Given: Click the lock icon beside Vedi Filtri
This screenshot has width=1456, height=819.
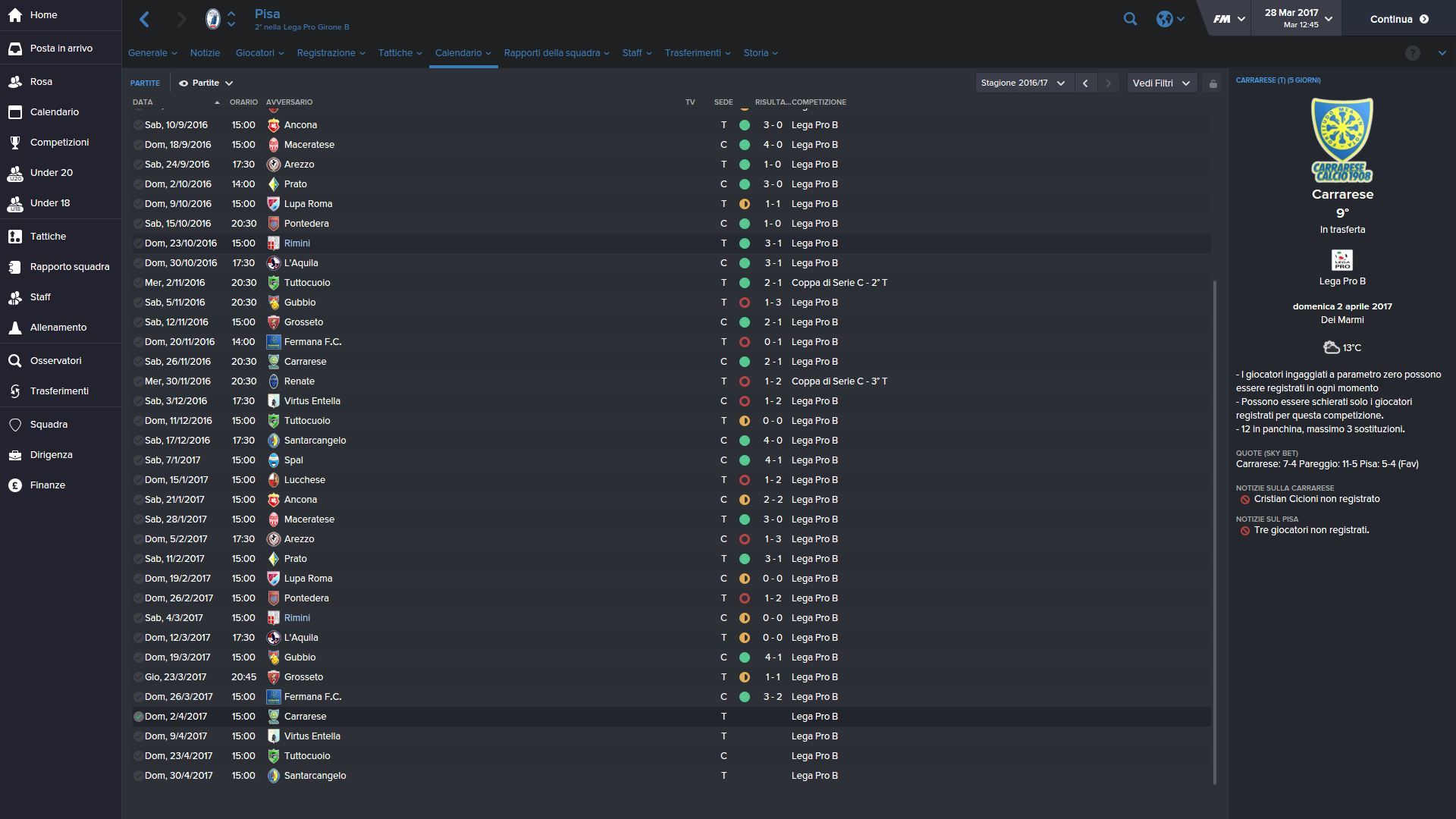Looking at the screenshot, I should pos(1213,83).
